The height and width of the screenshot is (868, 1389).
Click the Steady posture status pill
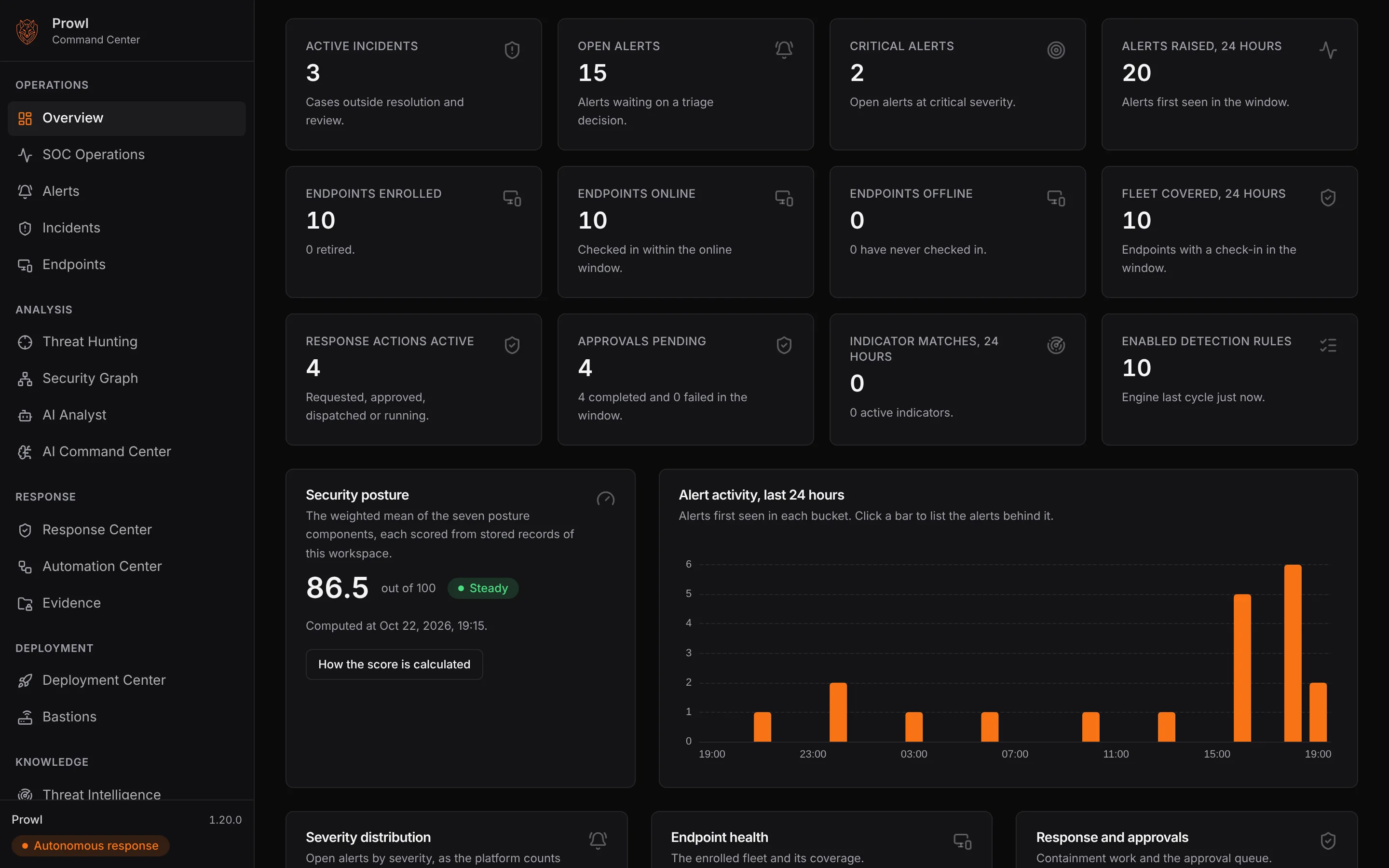[x=483, y=588]
